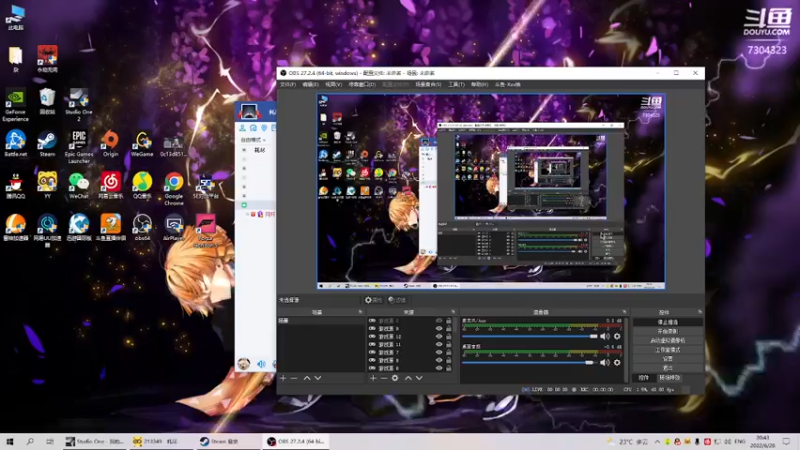Open the Windows Start menu
The height and width of the screenshot is (450, 800).
10,441
